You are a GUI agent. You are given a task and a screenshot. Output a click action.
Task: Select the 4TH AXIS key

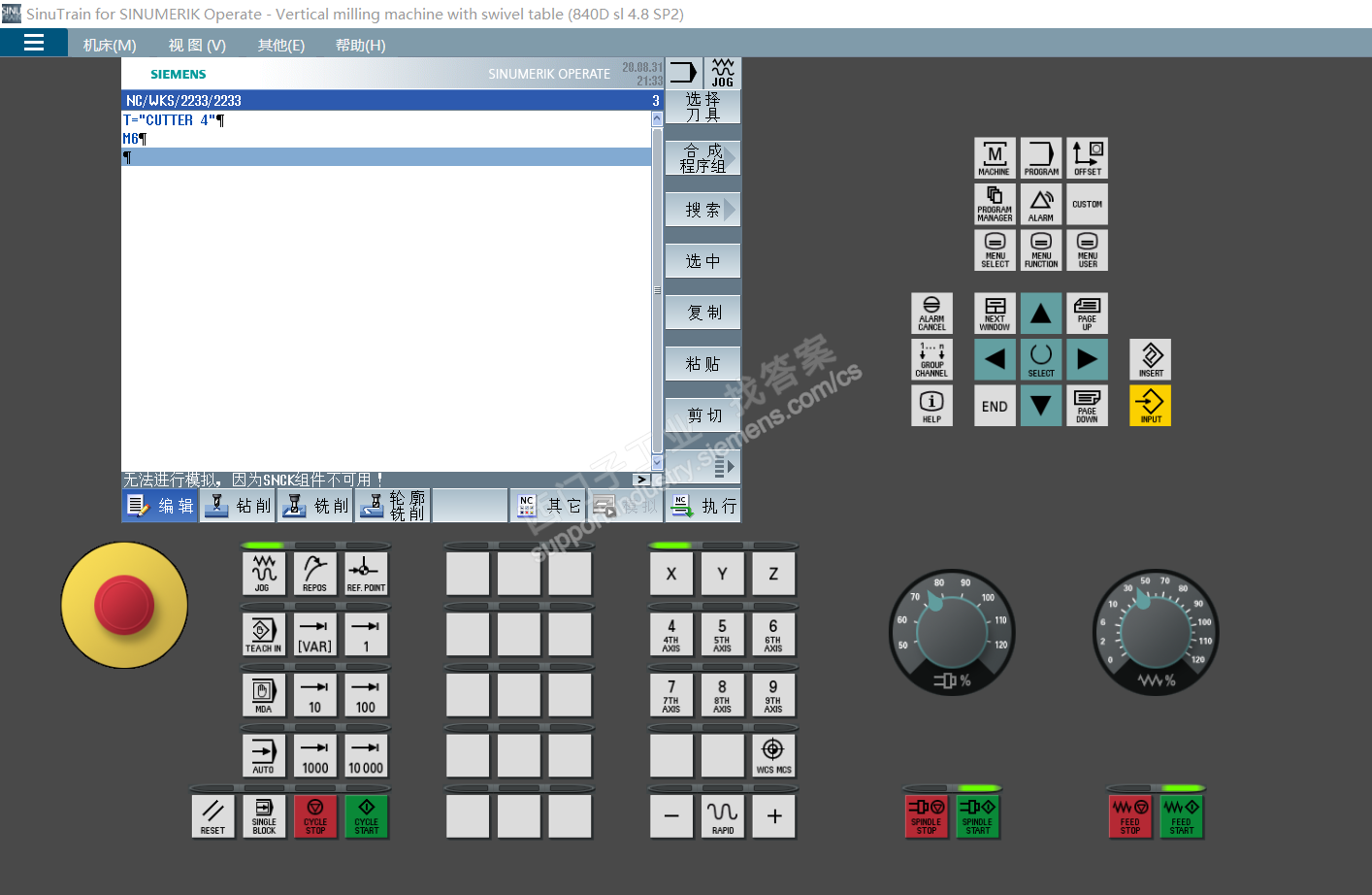[x=671, y=635]
